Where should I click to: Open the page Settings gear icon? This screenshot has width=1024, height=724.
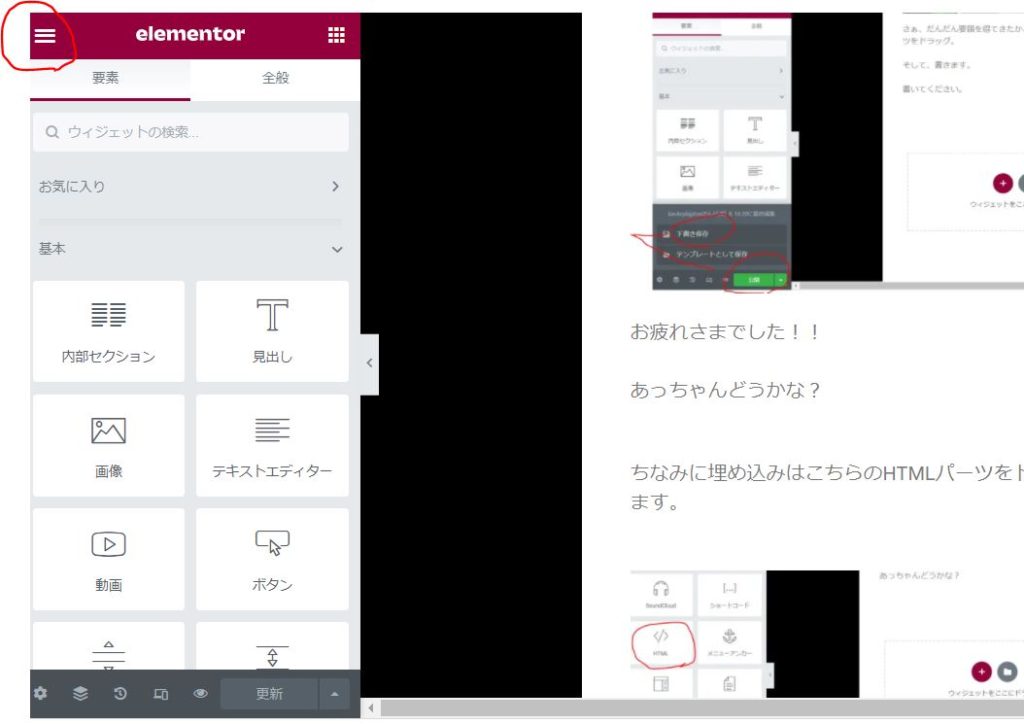click(x=41, y=693)
